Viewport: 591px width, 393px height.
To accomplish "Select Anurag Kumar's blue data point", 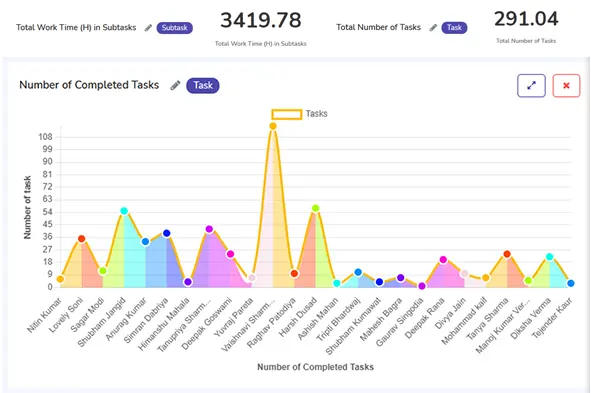I will (x=145, y=242).
